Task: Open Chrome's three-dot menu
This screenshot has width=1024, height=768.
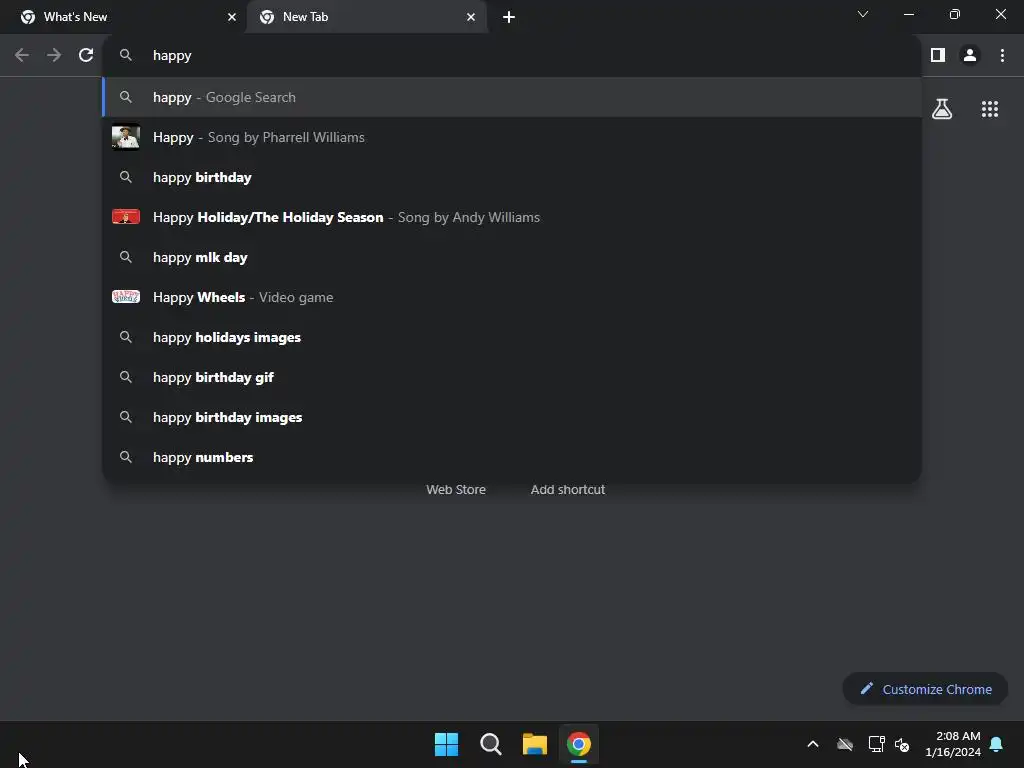Action: [x=1002, y=56]
